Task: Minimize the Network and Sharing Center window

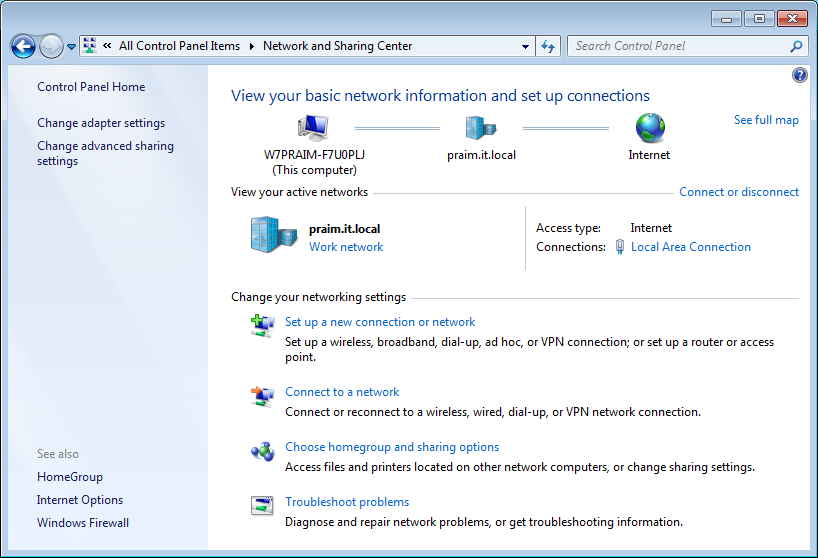Action: click(x=726, y=19)
